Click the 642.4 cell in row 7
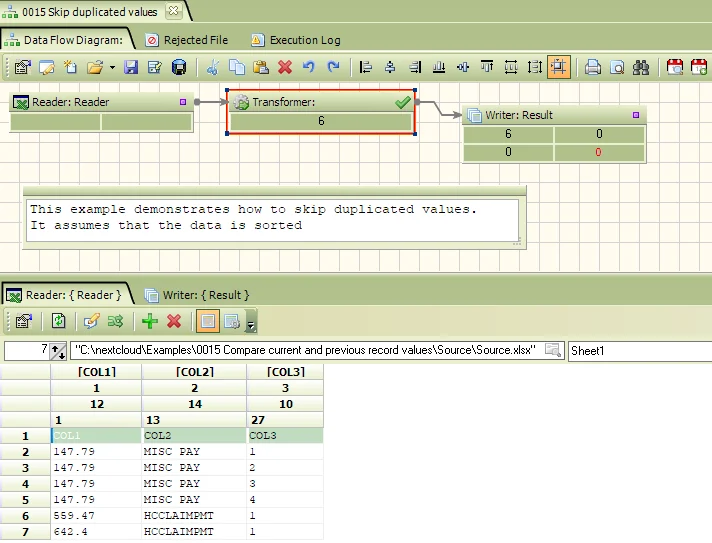The width and height of the screenshot is (712, 543). pyautogui.click(x=97, y=531)
